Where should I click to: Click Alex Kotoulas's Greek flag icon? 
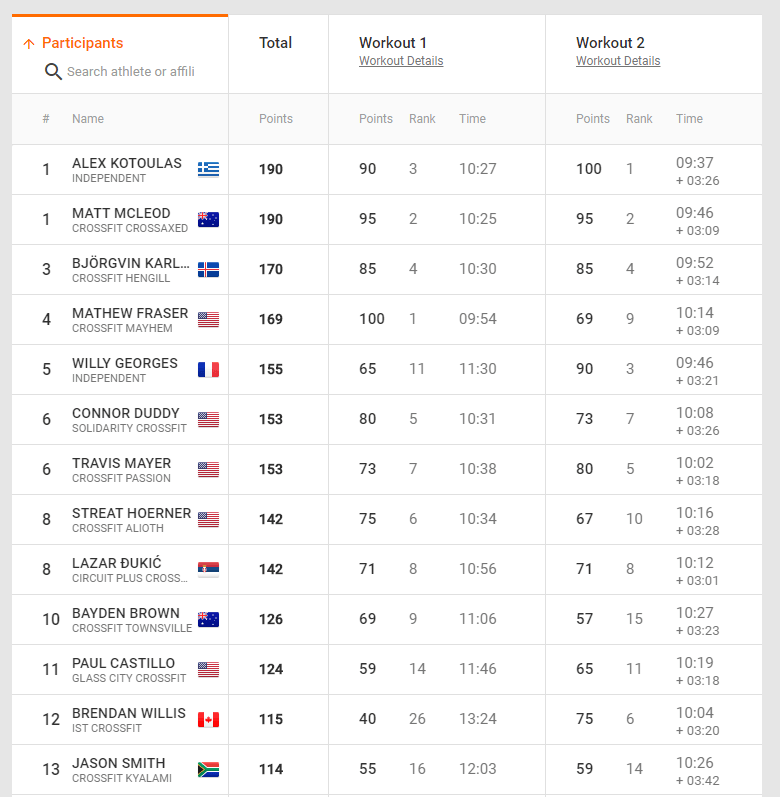click(208, 169)
